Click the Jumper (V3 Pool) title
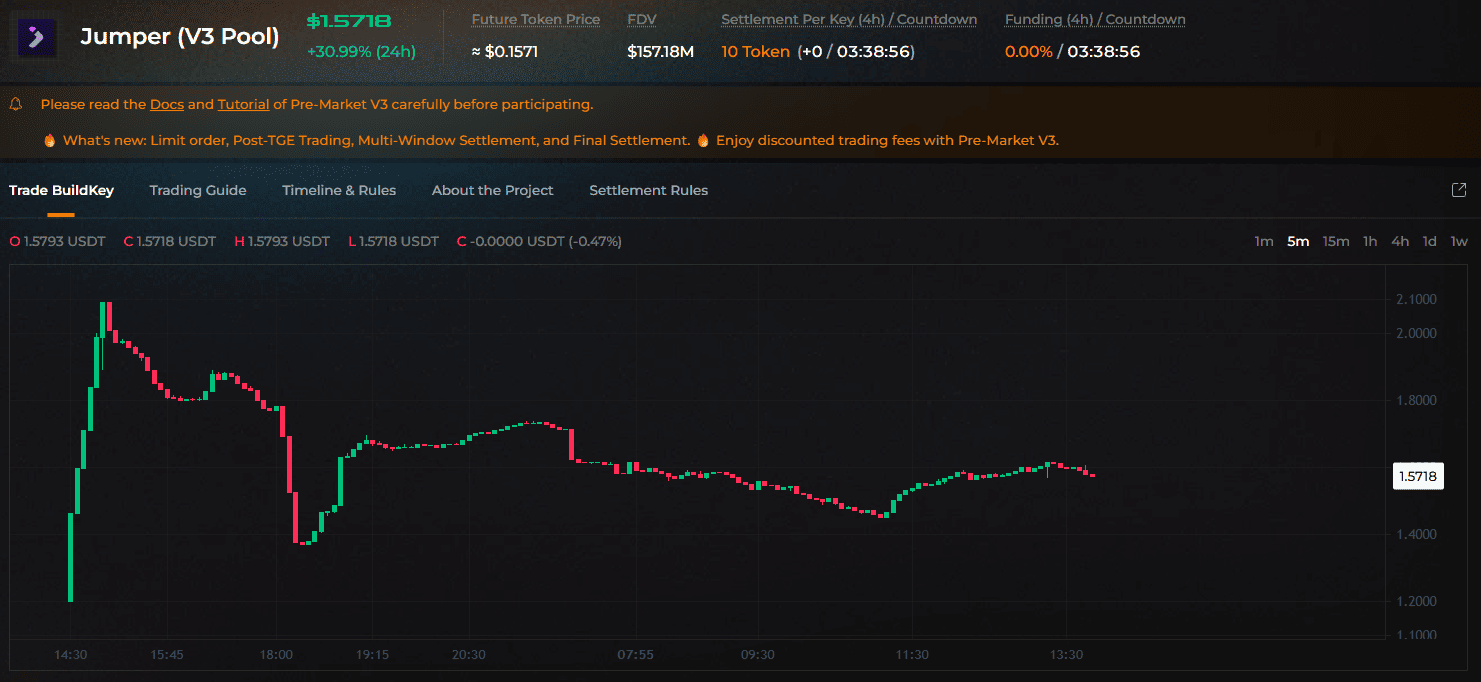 180,38
